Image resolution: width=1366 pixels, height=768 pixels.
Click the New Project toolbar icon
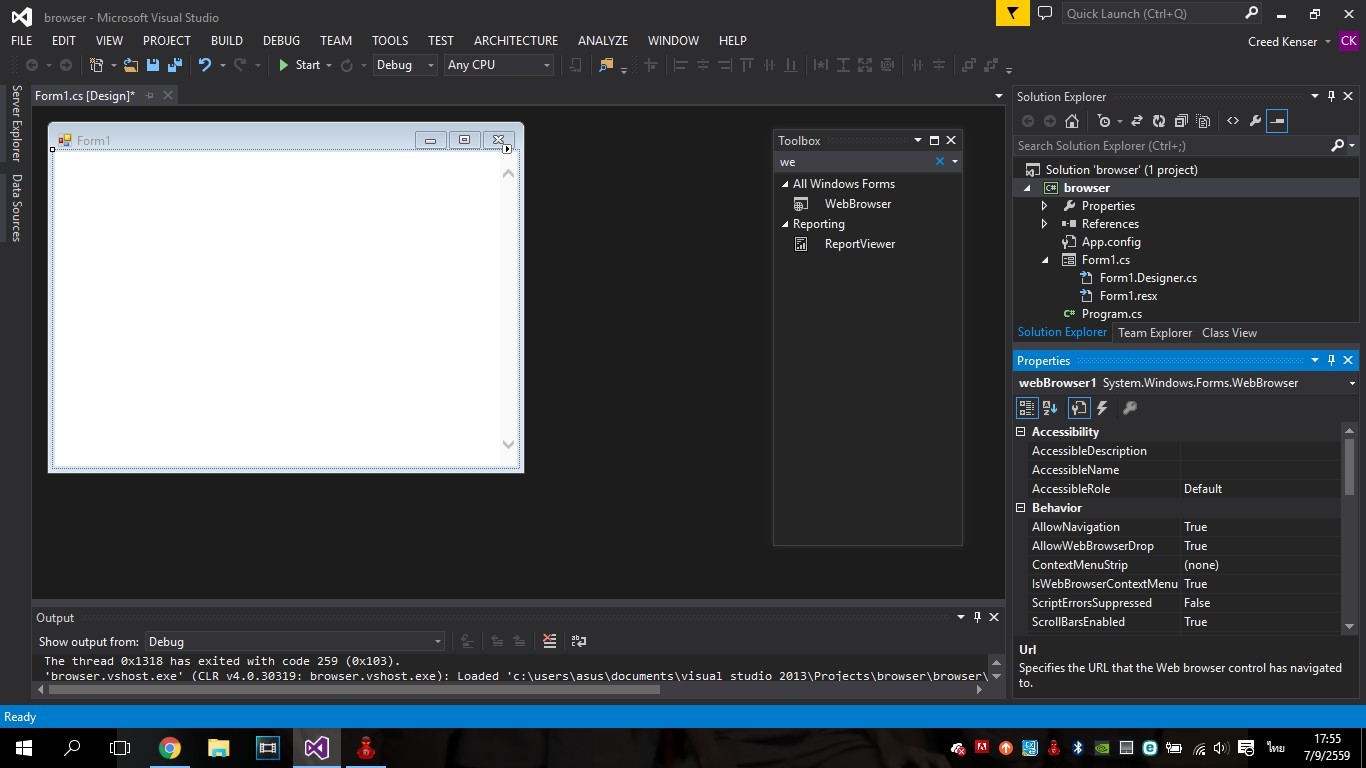point(97,65)
